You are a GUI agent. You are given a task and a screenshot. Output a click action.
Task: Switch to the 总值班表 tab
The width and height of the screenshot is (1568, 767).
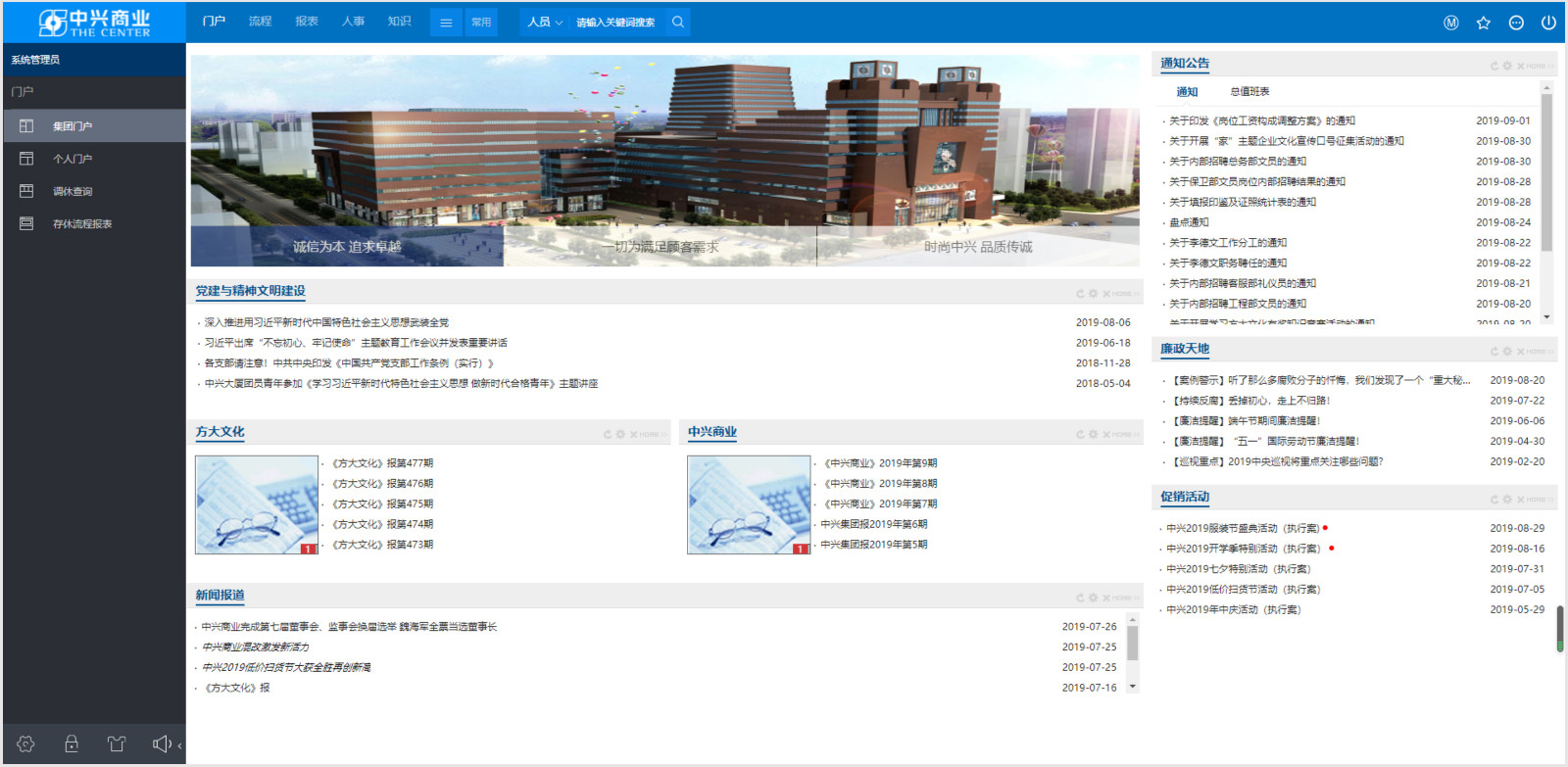1249,92
